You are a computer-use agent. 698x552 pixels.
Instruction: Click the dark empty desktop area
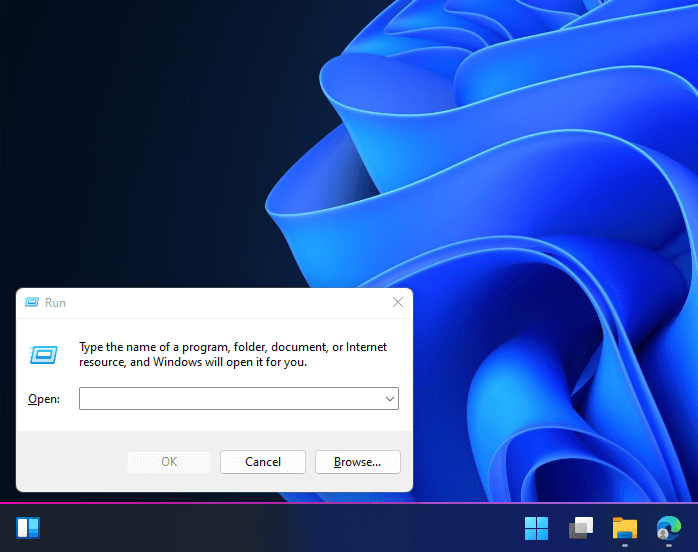(134, 134)
